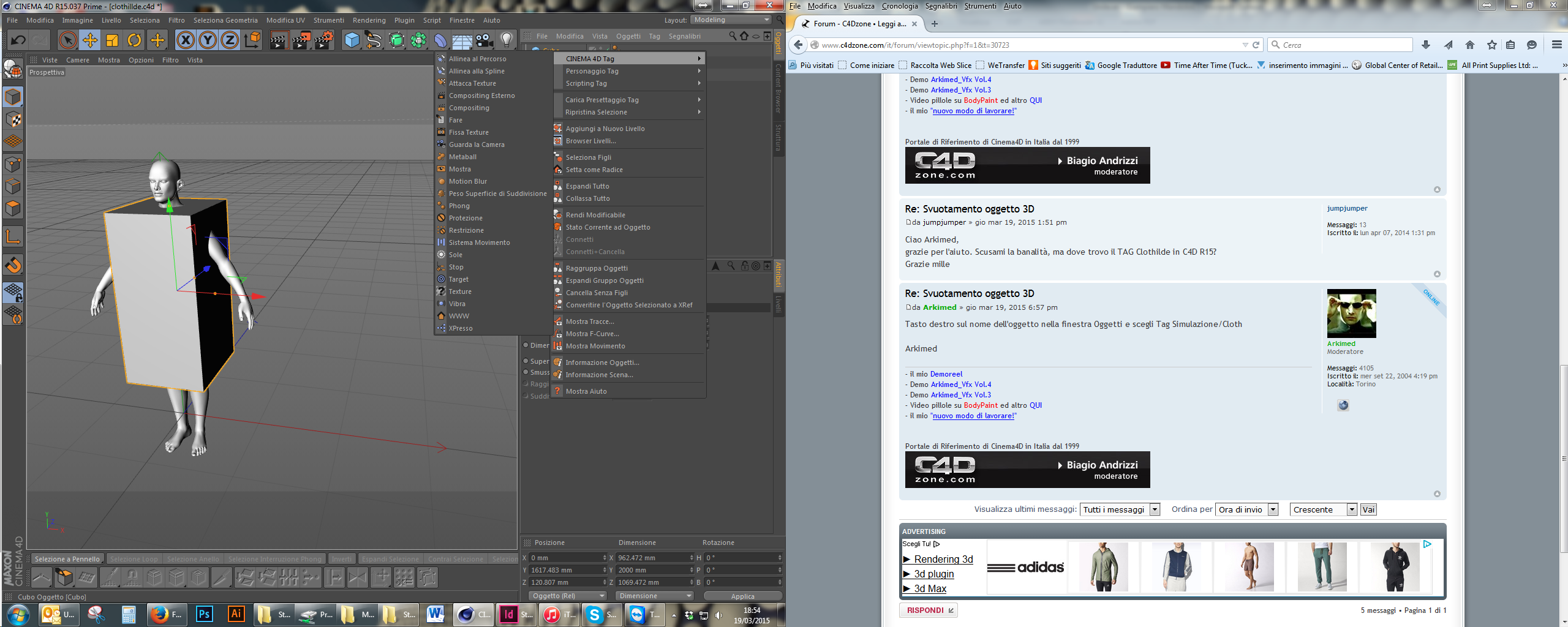Open the Tutti i messaggi dropdown
Viewport: 1568px width, 627px height.
tap(1120, 509)
